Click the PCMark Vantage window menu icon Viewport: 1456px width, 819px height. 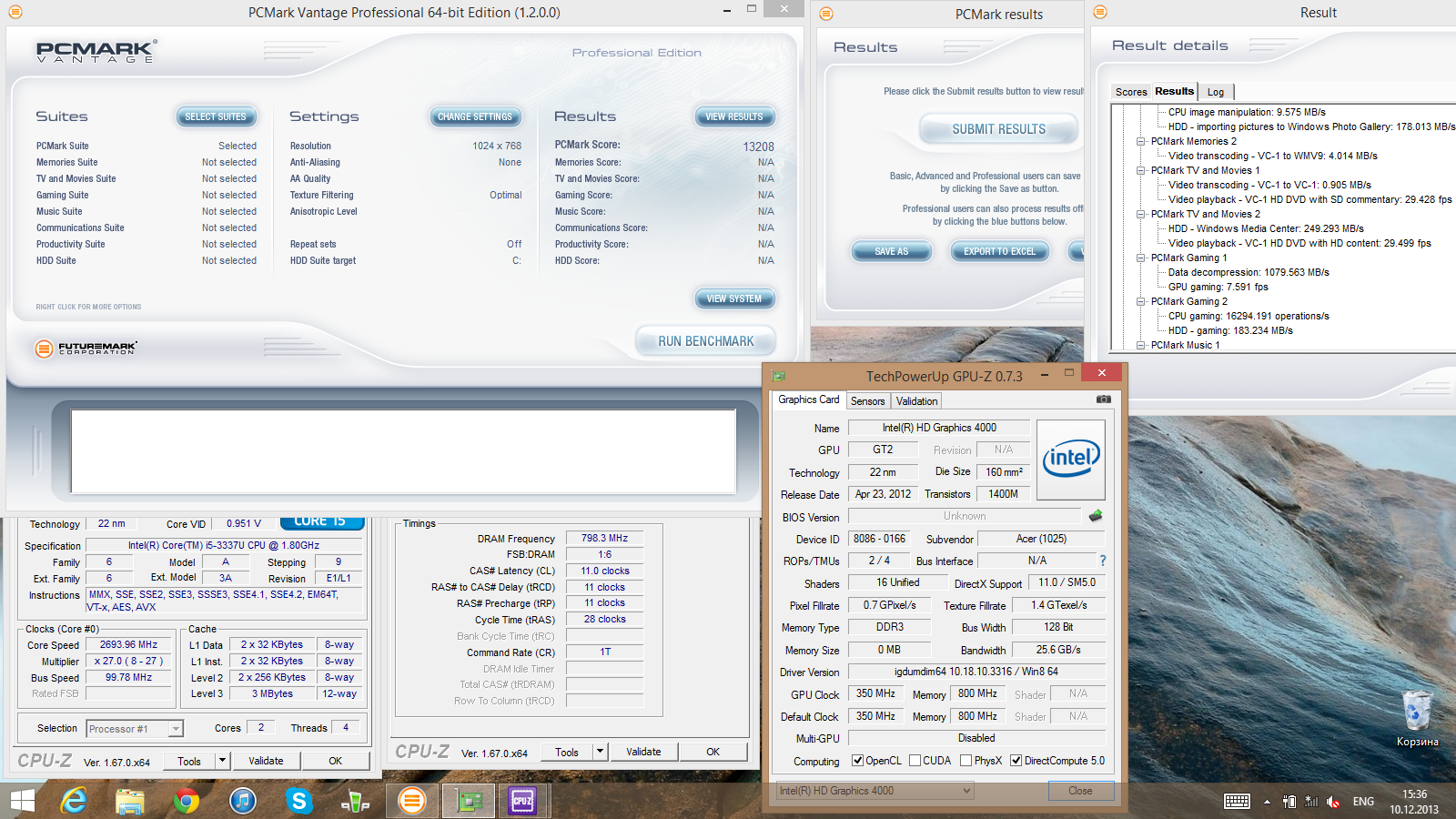(x=15, y=13)
